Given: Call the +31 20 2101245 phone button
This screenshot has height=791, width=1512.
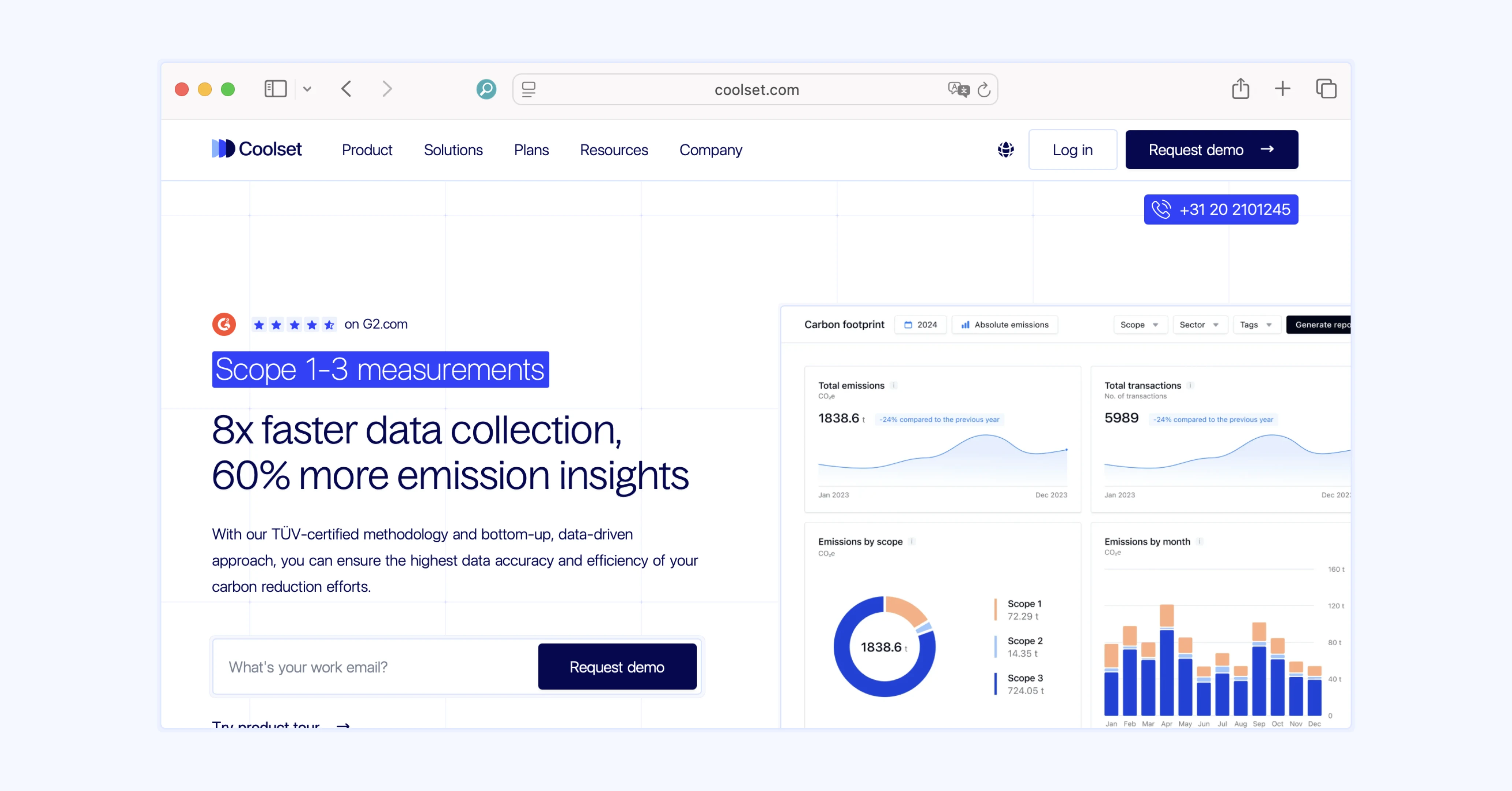Looking at the screenshot, I should pyautogui.click(x=1221, y=209).
